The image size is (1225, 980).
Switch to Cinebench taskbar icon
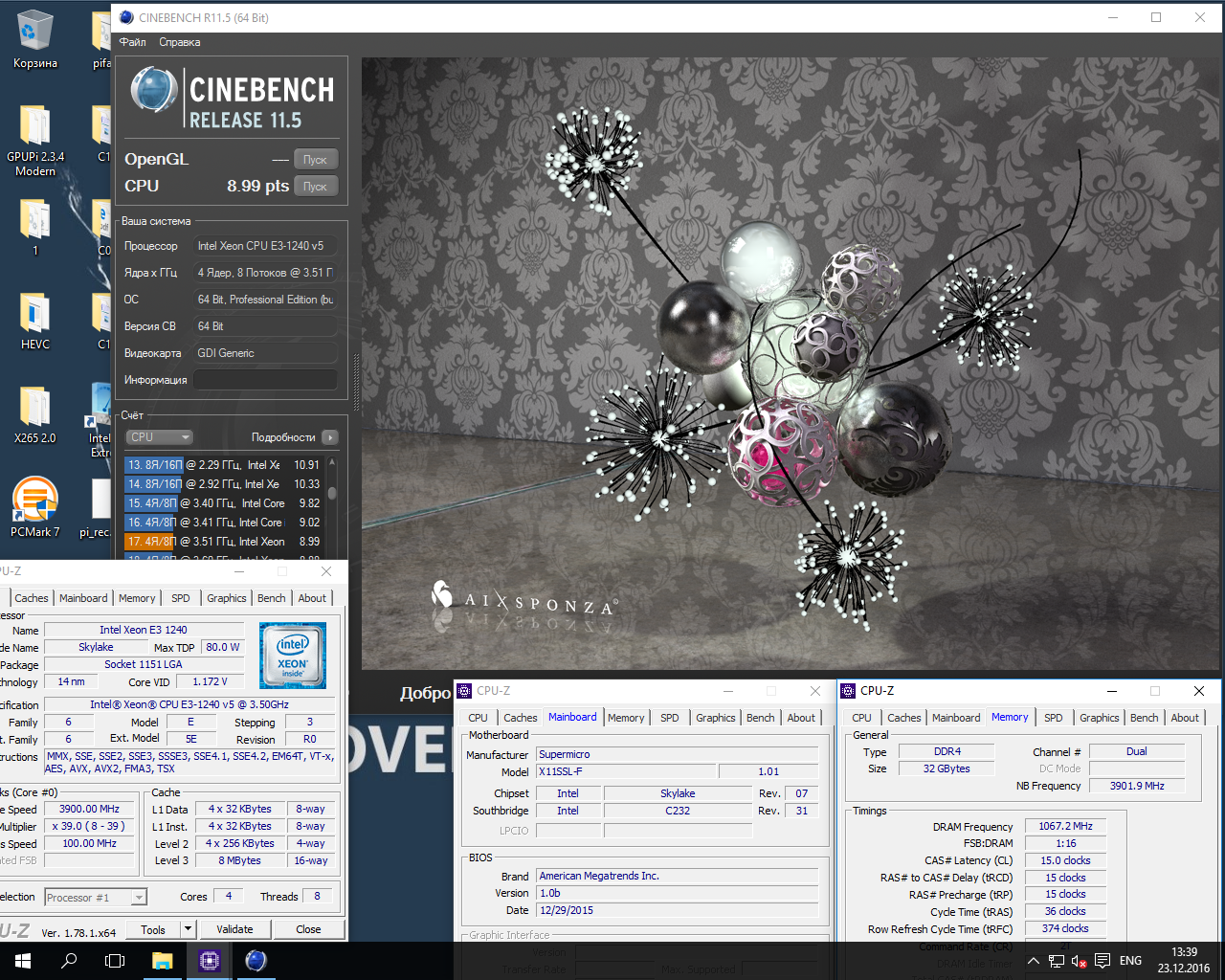256,961
